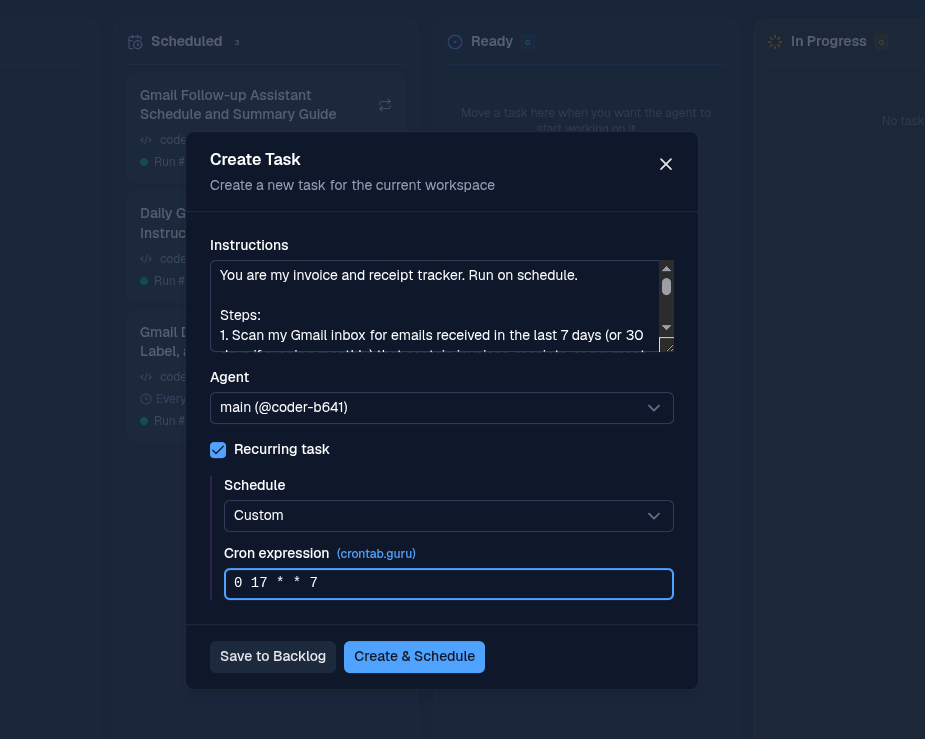Click the Scheduled column calendar icon
925x739 pixels.
pyautogui.click(x=135, y=42)
